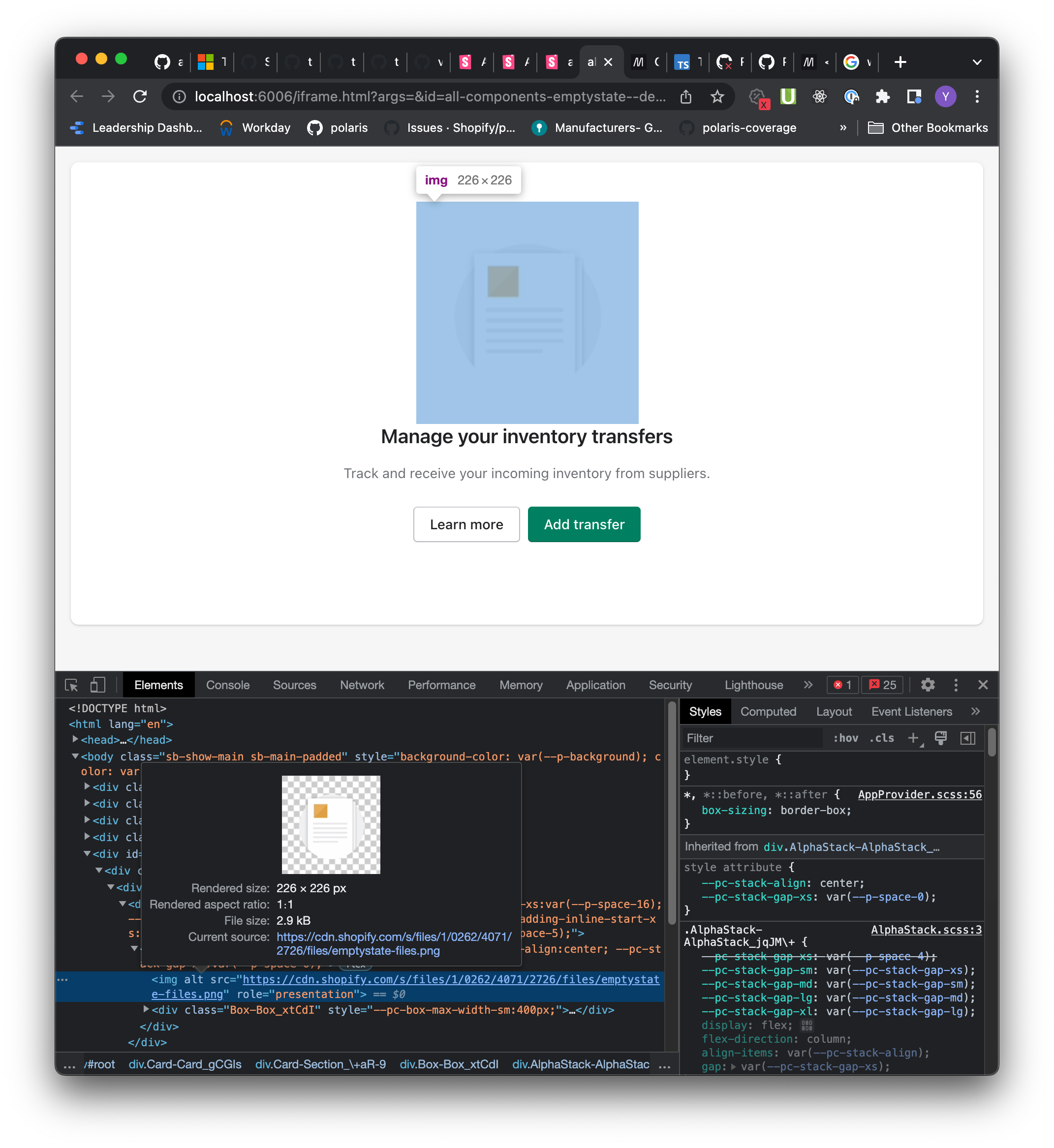
Task: Open the Computed styles tab
Action: point(768,711)
